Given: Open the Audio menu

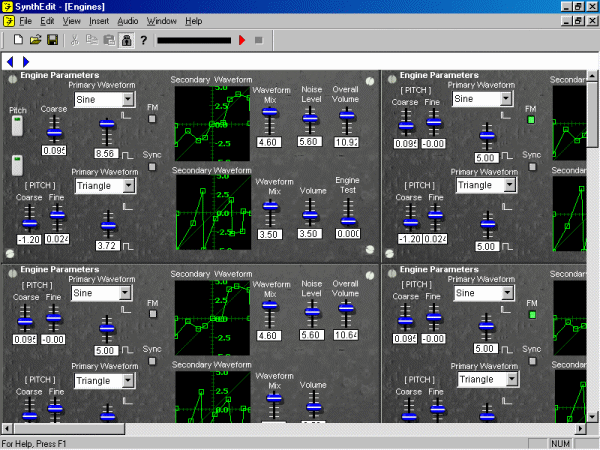Looking at the screenshot, I should coord(128,20).
